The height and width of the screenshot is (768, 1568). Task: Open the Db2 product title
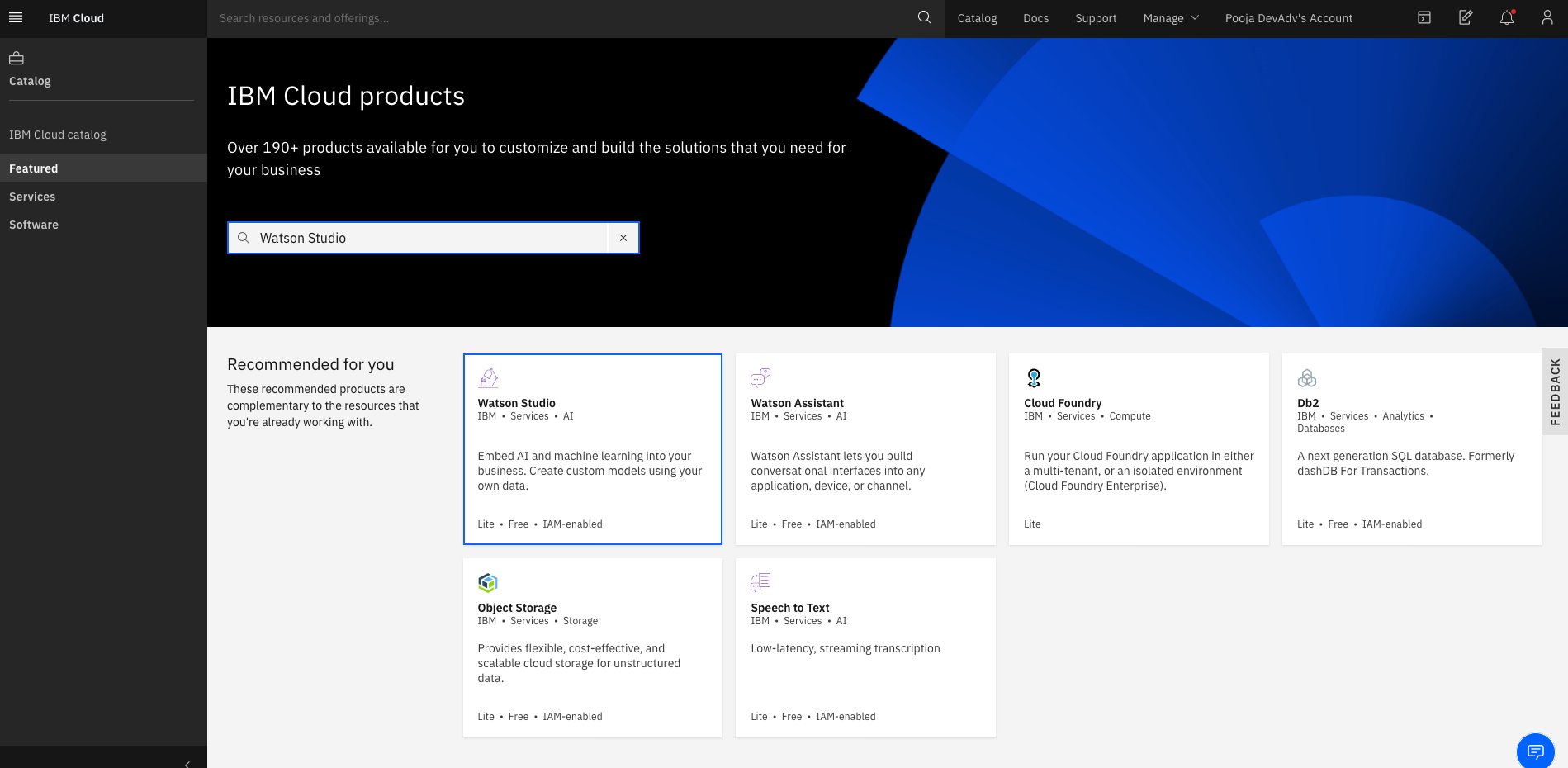1308,403
